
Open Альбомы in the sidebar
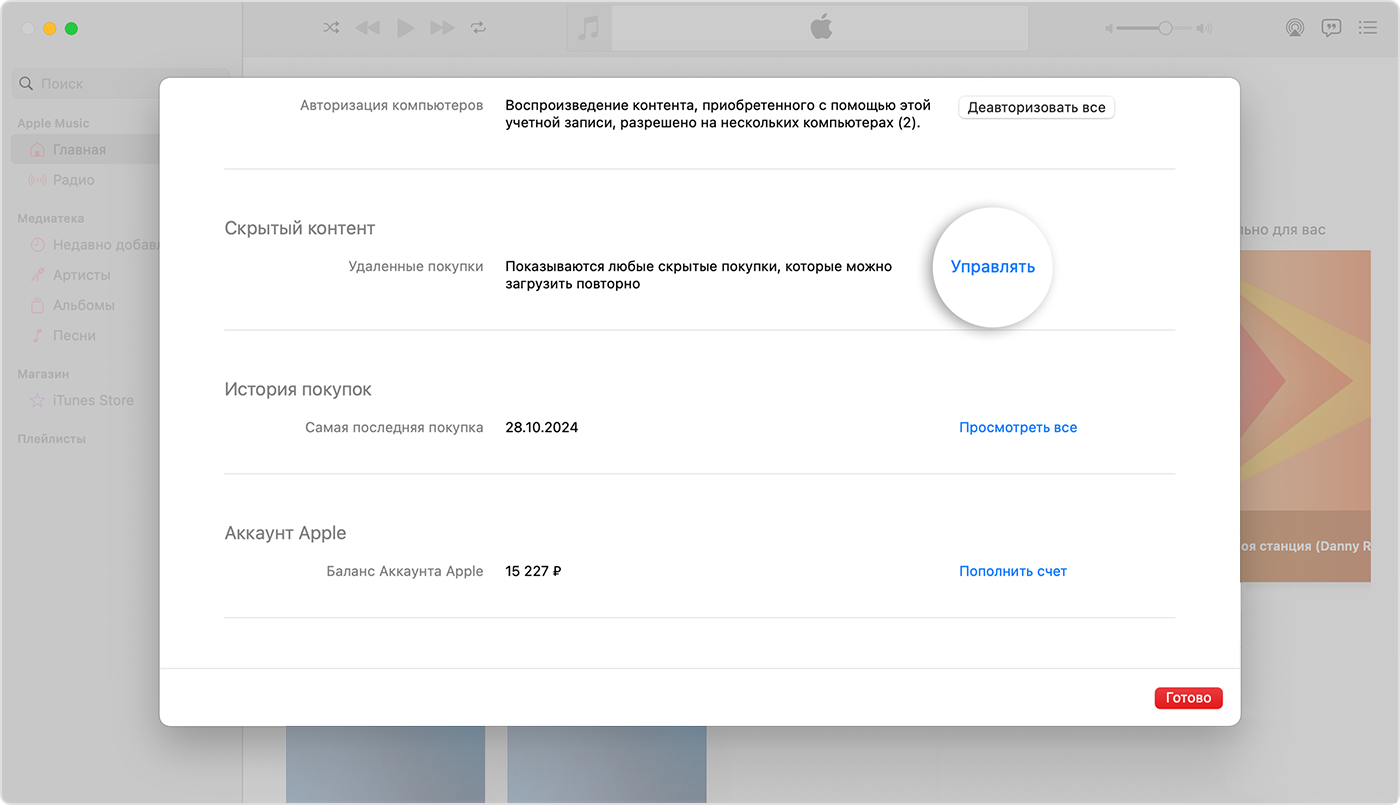pos(84,305)
